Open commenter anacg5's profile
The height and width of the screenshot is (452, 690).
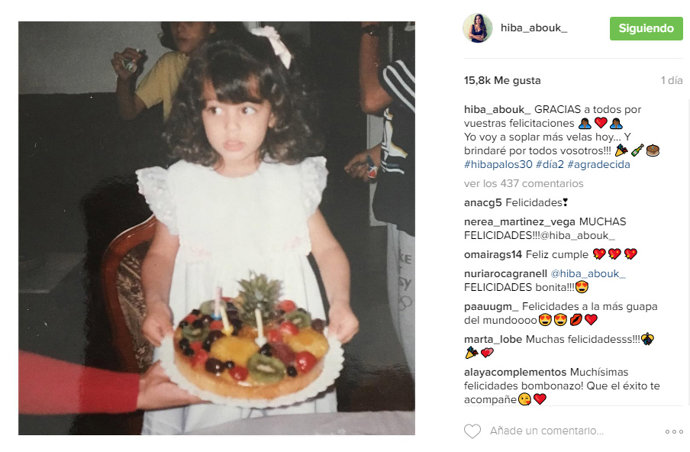pyautogui.click(x=483, y=203)
